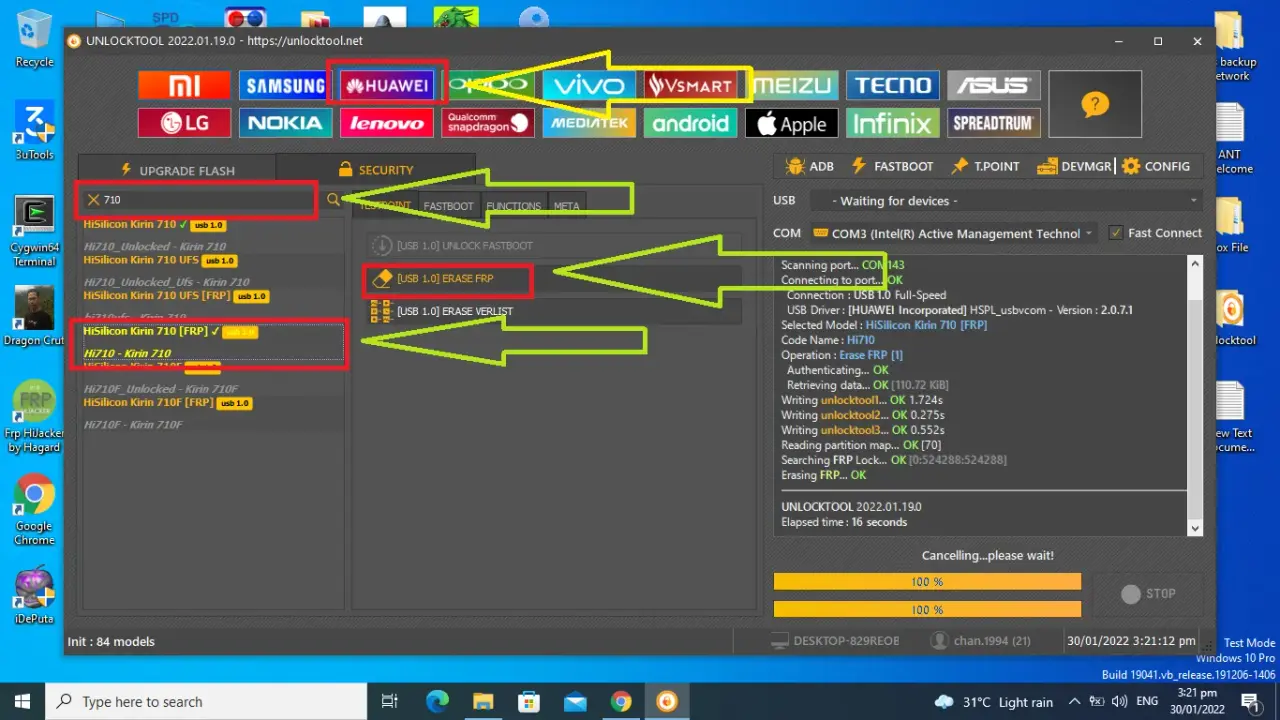Click the taskbar search box

[207, 701]
